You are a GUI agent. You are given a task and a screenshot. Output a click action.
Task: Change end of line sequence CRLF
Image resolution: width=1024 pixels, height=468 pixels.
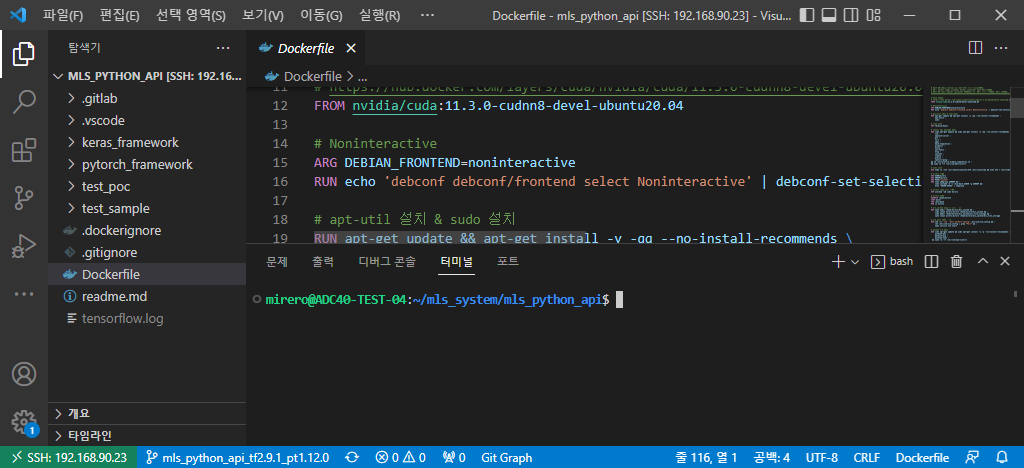[867, 458]
